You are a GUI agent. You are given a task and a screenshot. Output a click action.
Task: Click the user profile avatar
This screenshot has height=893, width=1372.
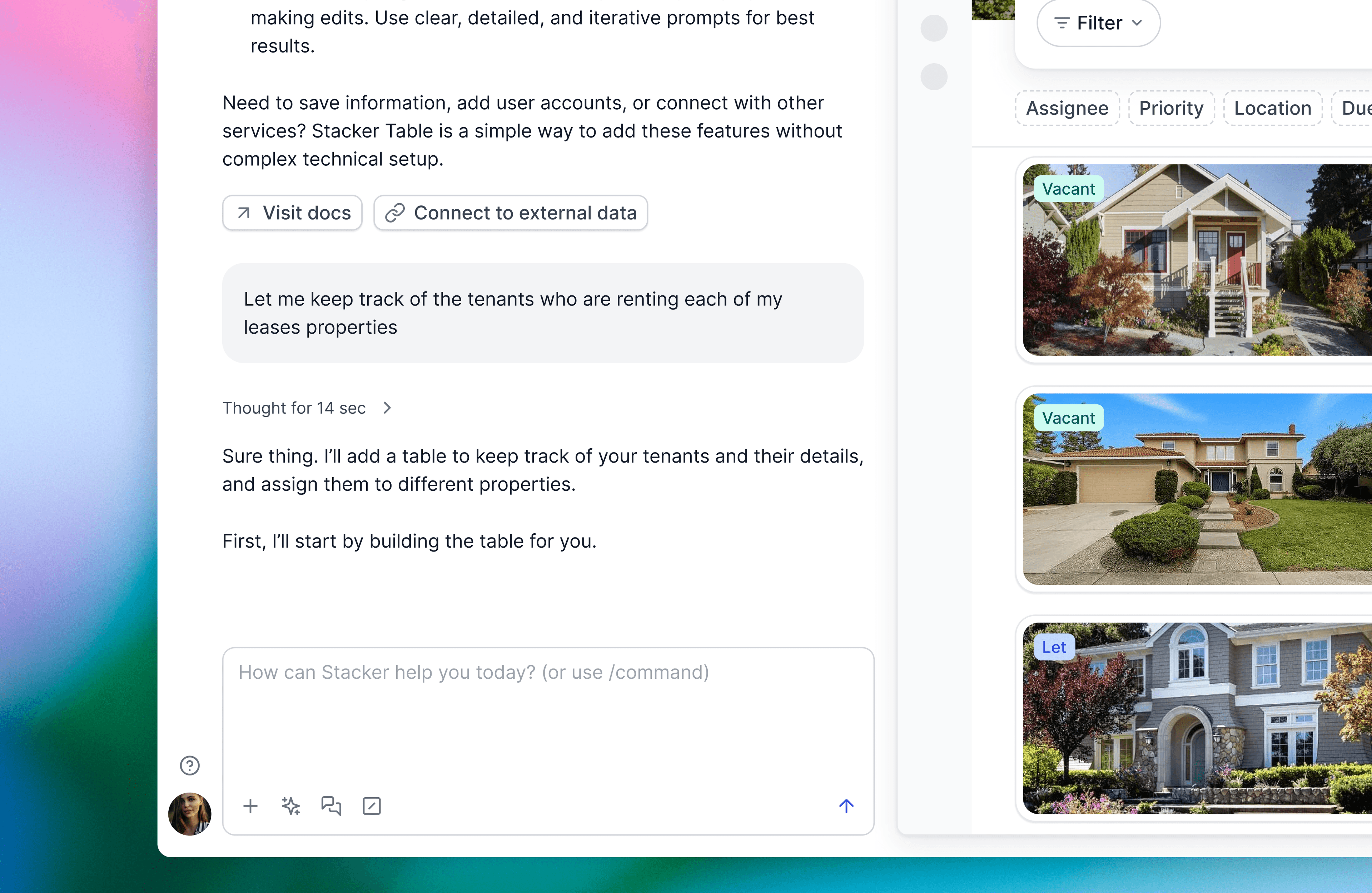(190, 814)
